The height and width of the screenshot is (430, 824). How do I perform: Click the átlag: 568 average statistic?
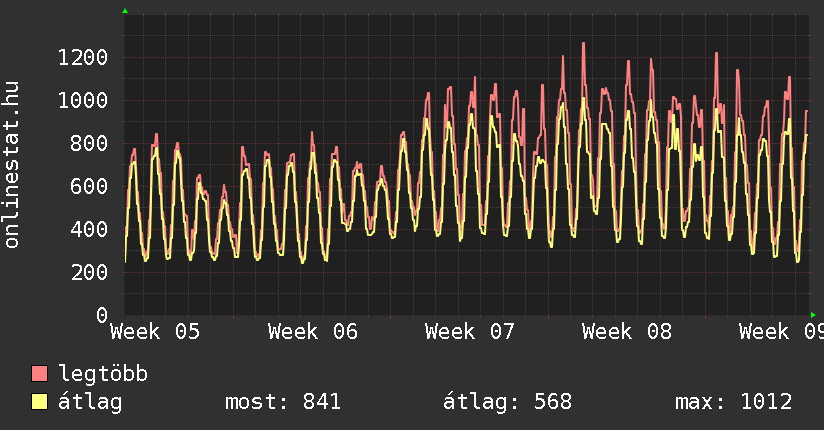pyautogui.click(x=507, y=402)
